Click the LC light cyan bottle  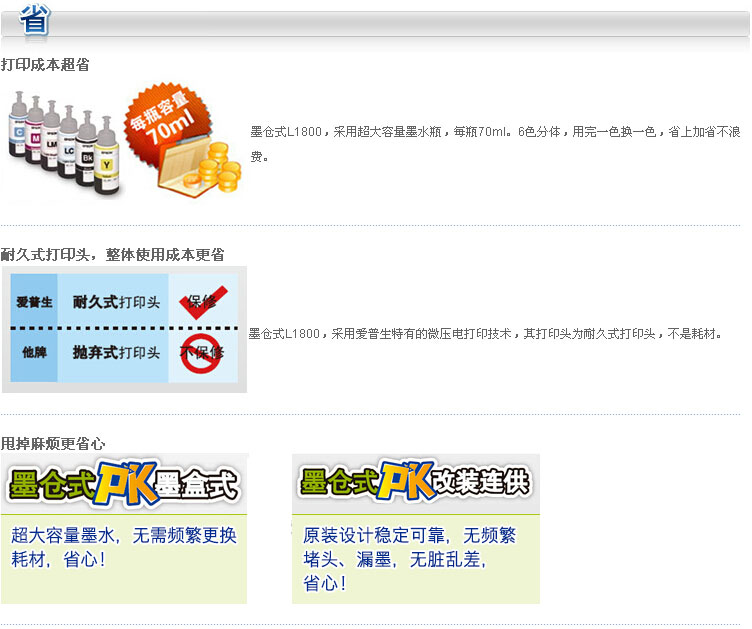click(68, 142)
